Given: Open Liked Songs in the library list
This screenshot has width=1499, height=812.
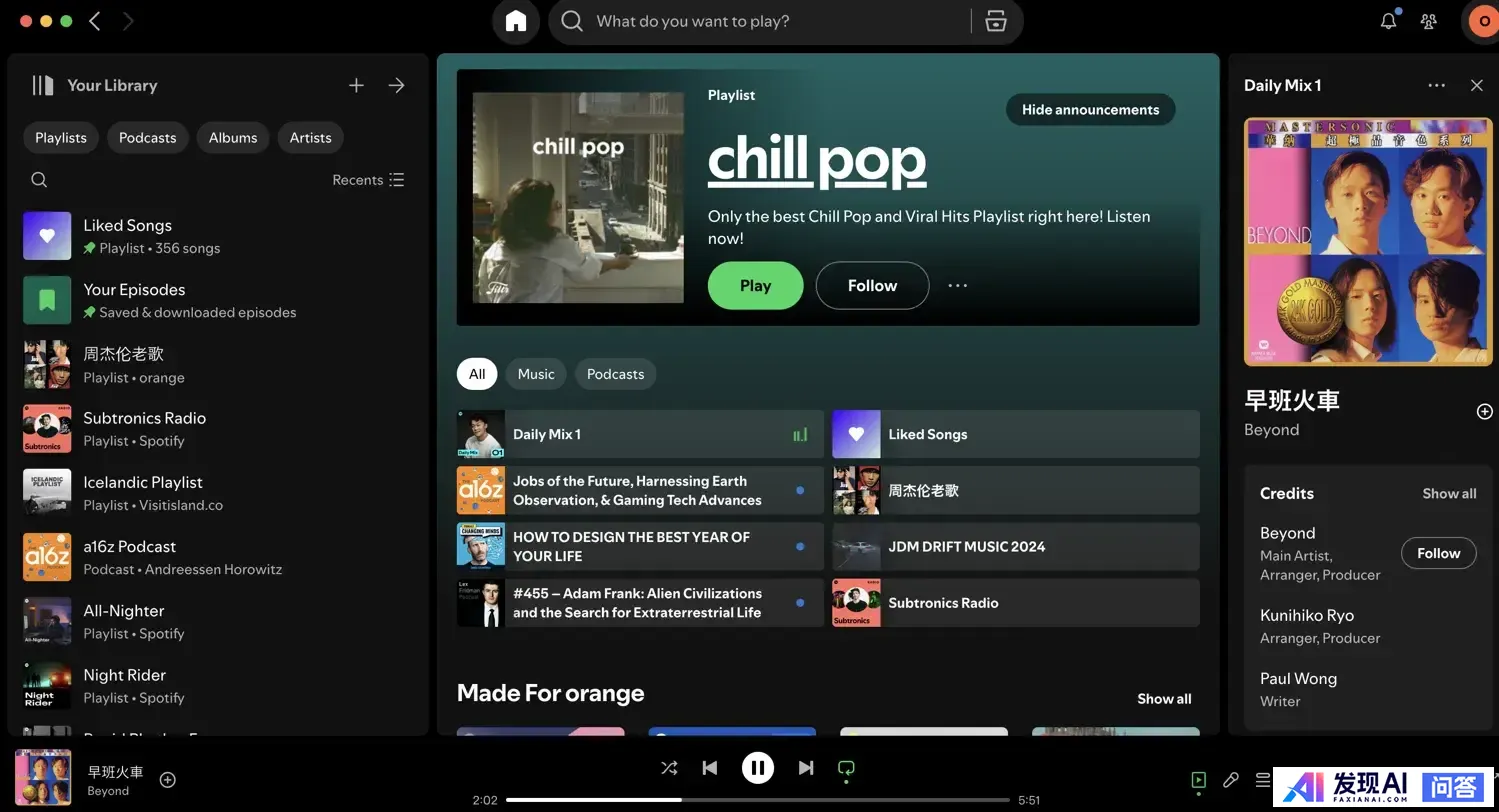Looking at the screenshot, I should 218,236.
